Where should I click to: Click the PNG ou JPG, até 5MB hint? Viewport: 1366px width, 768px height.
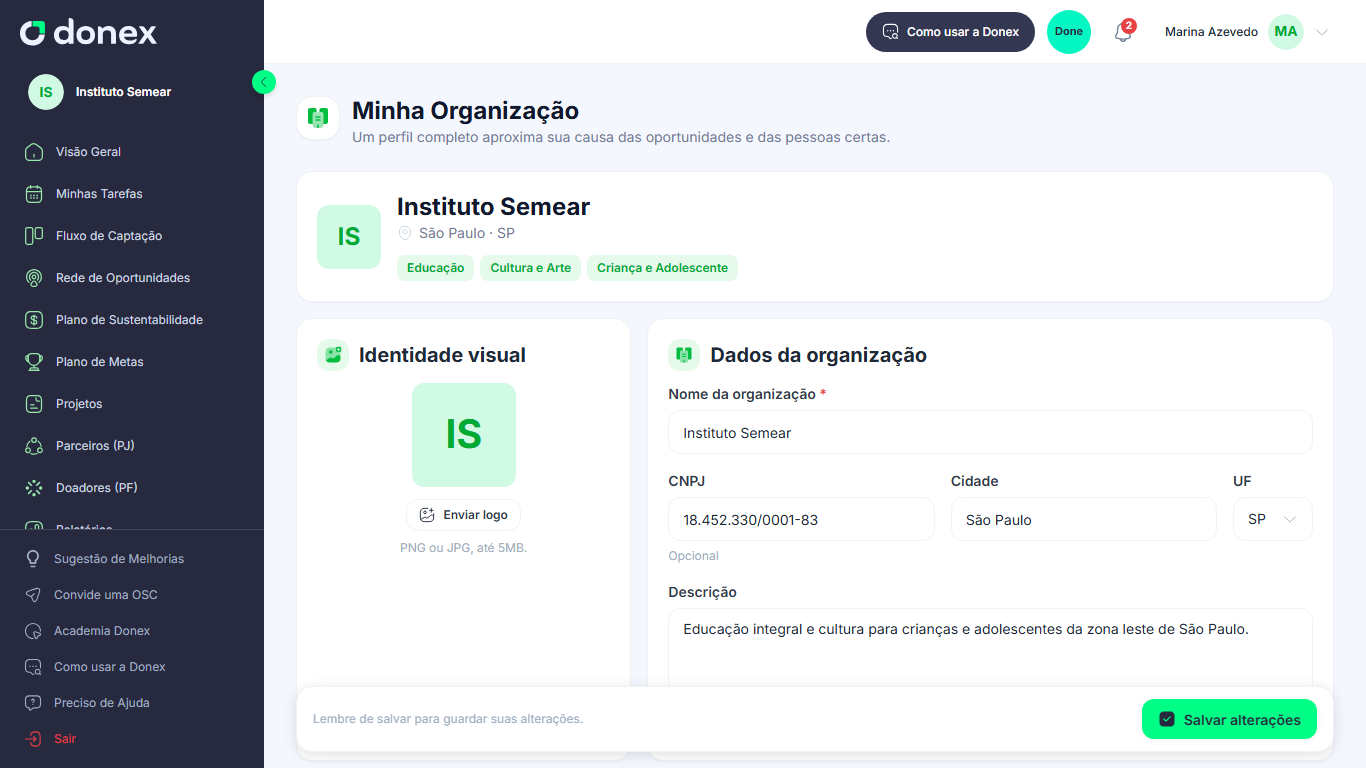coord(463,548)
